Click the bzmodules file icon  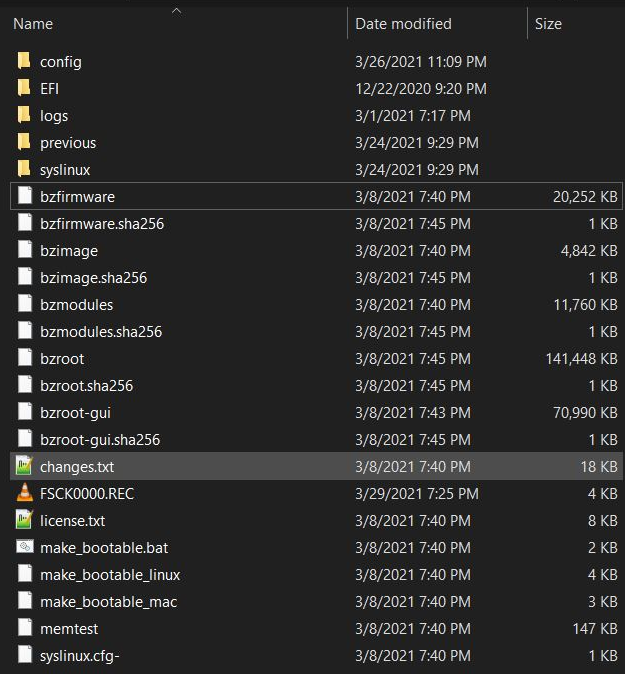click(x=25, y=304)
